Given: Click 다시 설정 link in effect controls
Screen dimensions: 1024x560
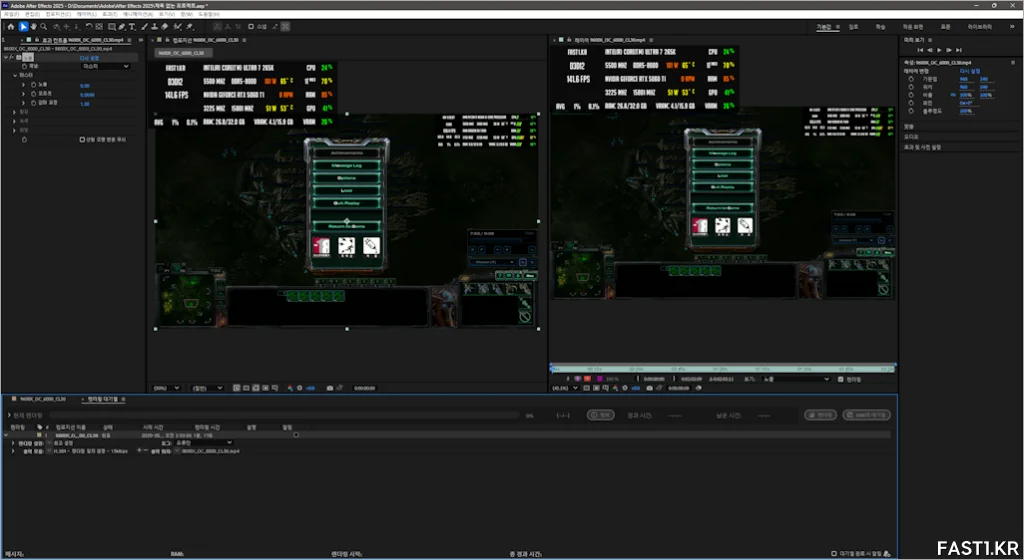Looking at the screenshot, I should click(x=89, y=58).
